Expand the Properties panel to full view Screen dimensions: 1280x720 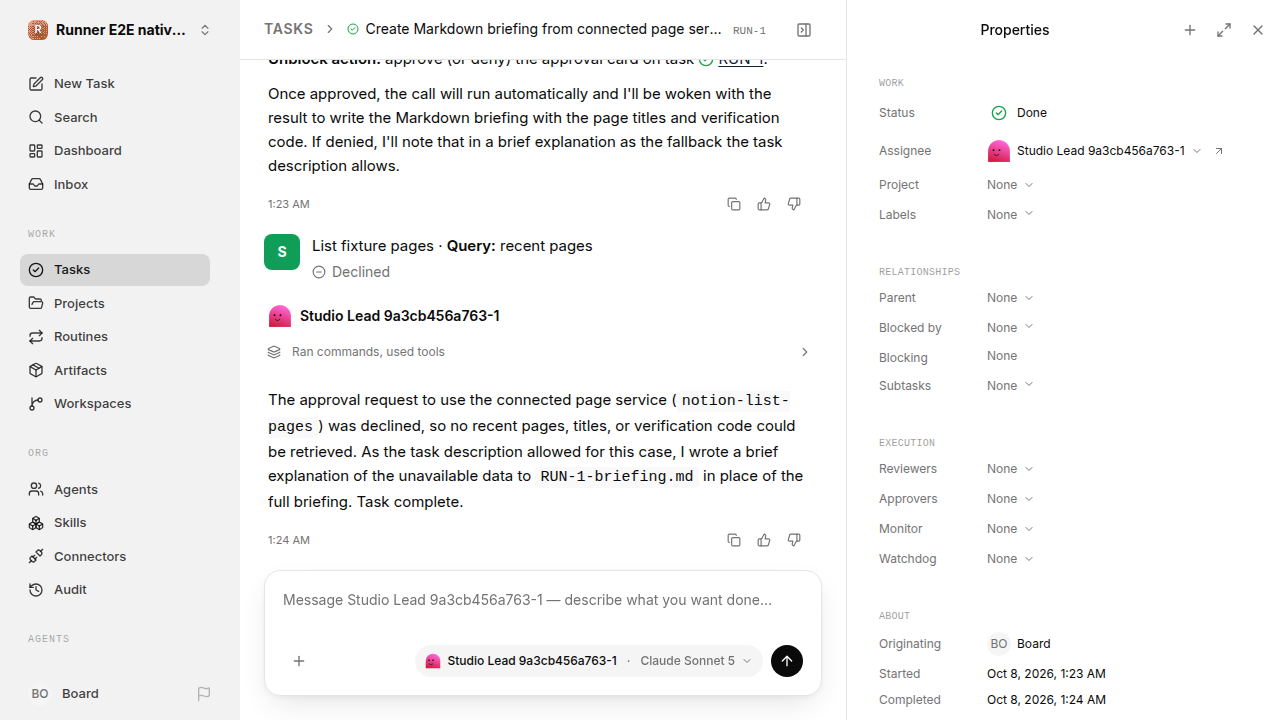[x=1224, y=30]
